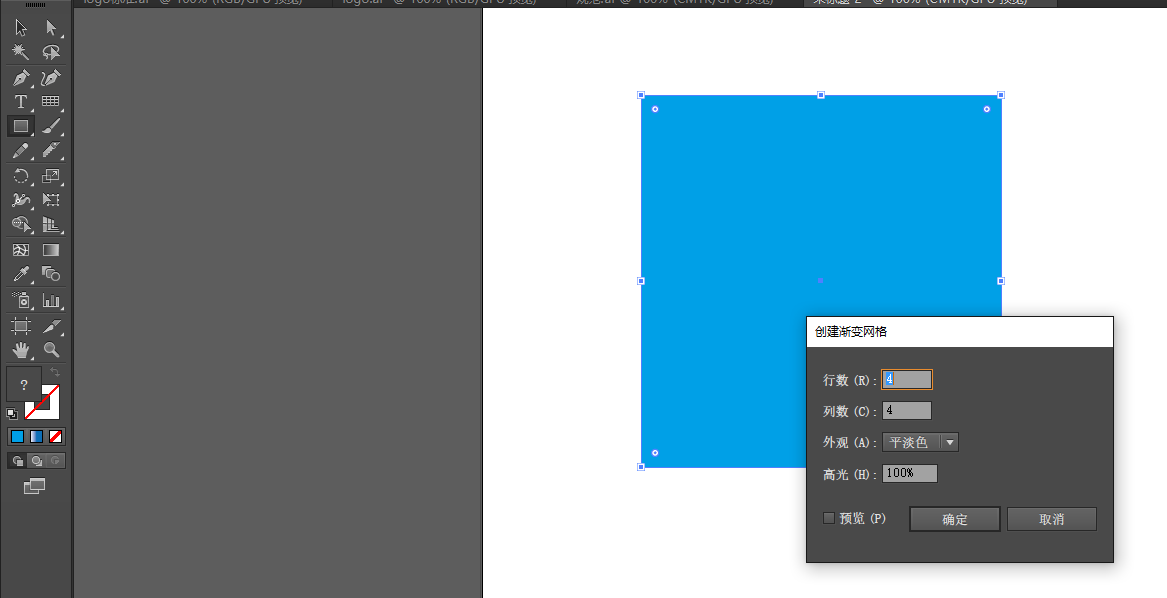Activate the Slice tool

coord(51,325)
